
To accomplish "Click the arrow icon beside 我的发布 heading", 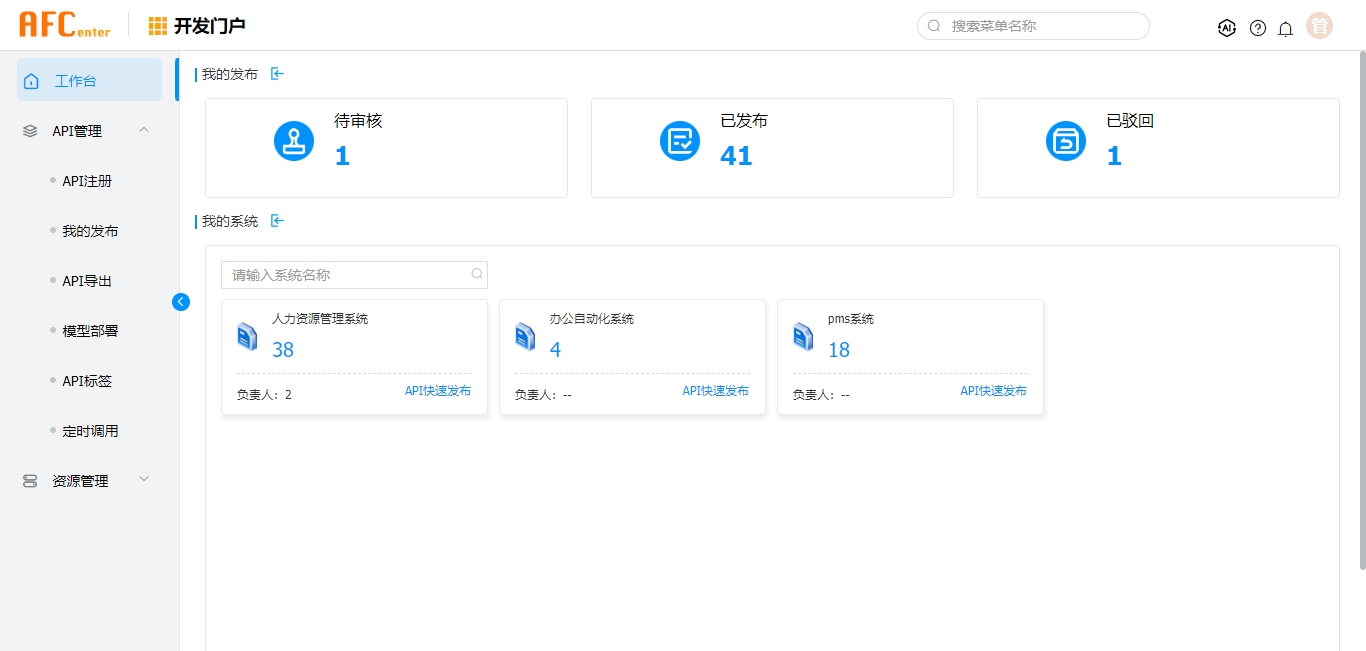I will [278, 74].
